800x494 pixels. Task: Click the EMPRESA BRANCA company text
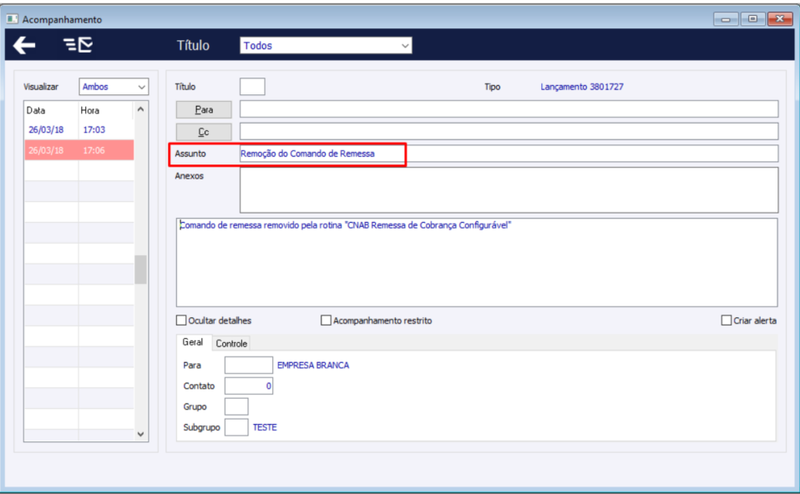pos(313,365)
